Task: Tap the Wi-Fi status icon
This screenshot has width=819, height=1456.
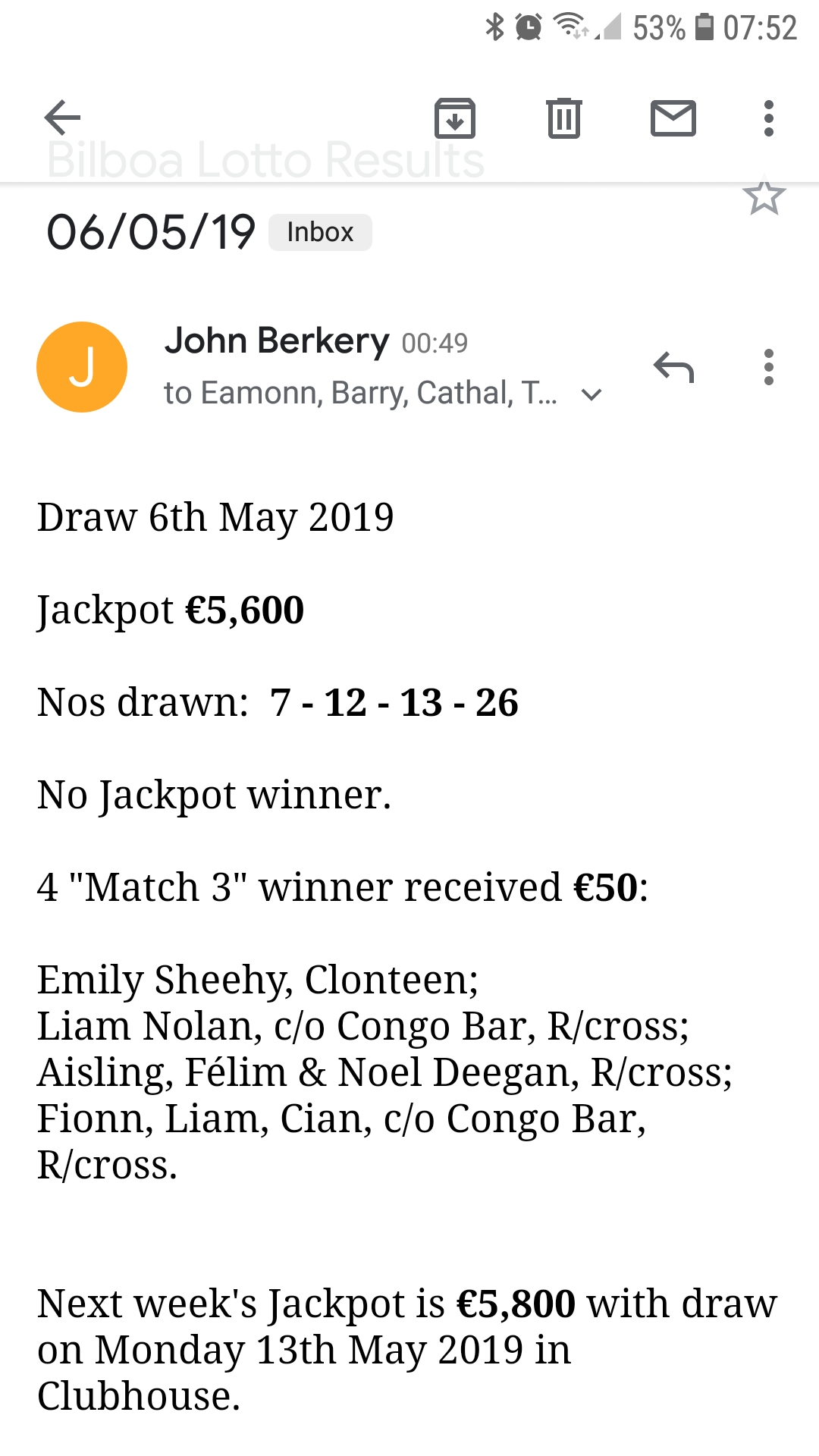Action: tap(569, 27)
